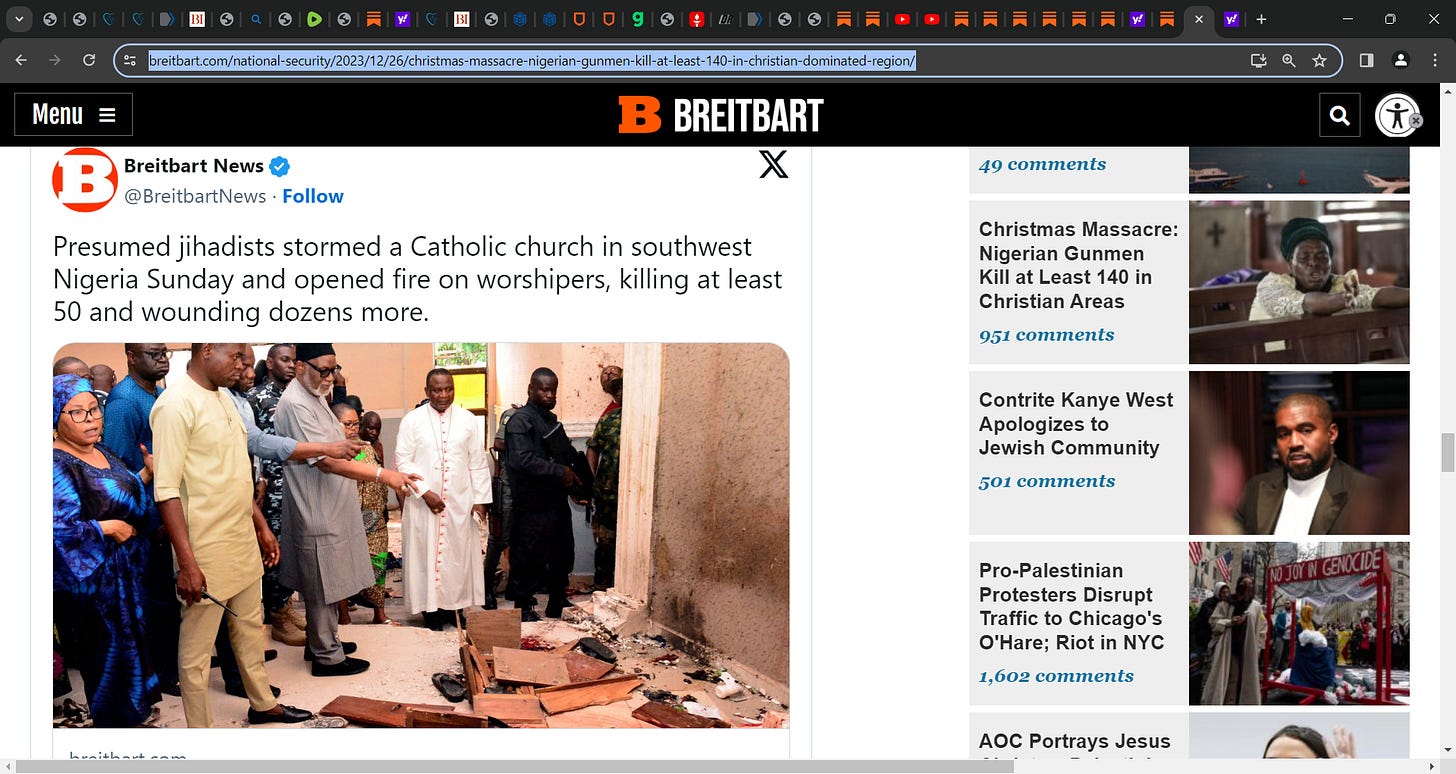Dismiss the accessibility widget with small x
Image resolution: width=1456 pixels, height=774 pixels.
coord(1416,121)
